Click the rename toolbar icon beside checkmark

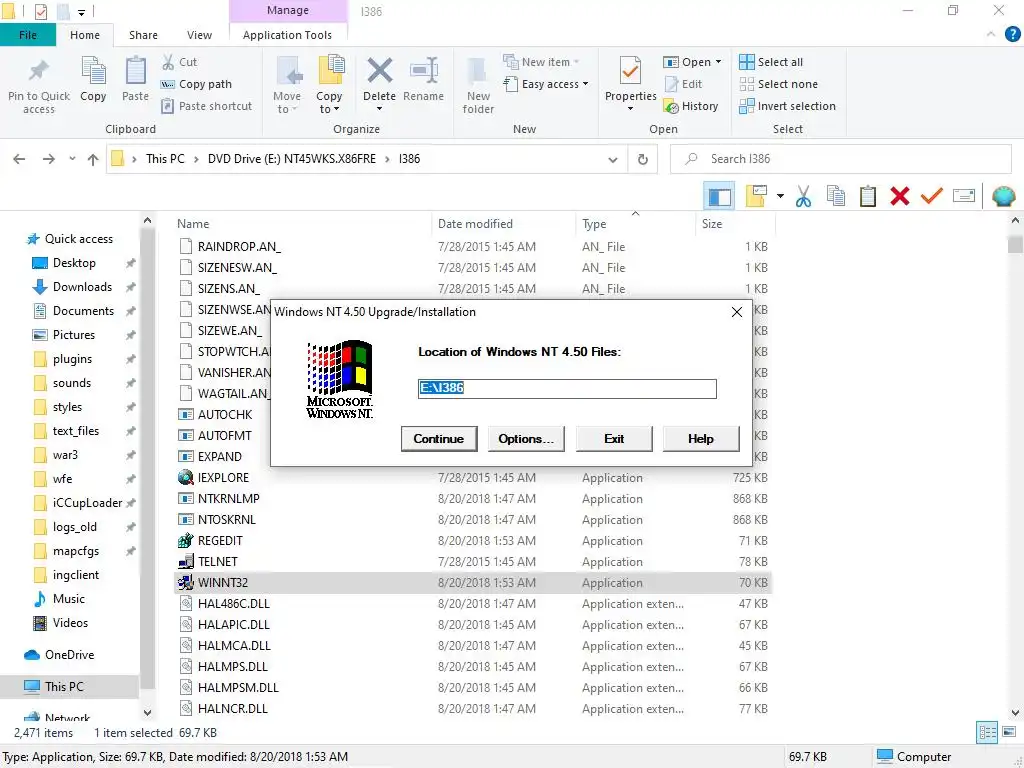tap(964, 196)
